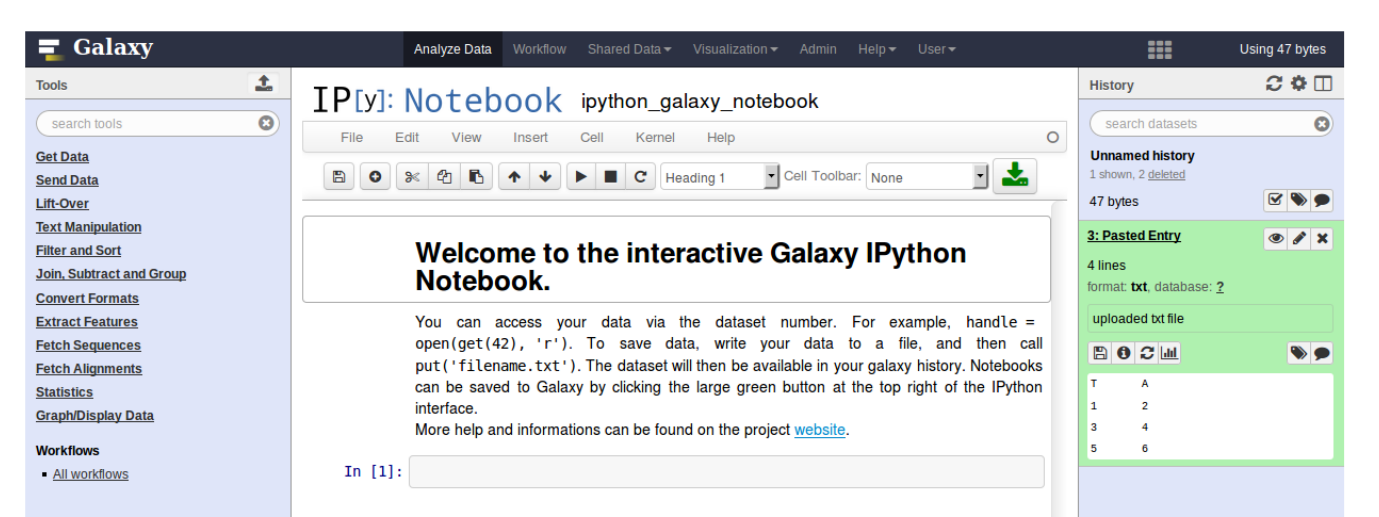
Task: Open the notebook Cell menu
Action: 592,138
